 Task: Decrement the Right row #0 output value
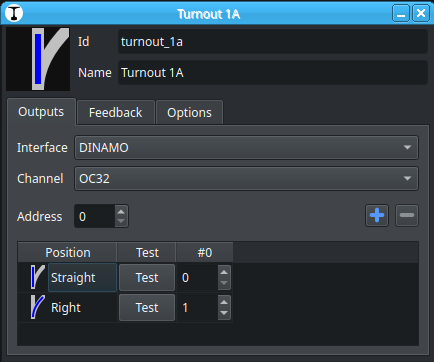[x=224, y=313]
